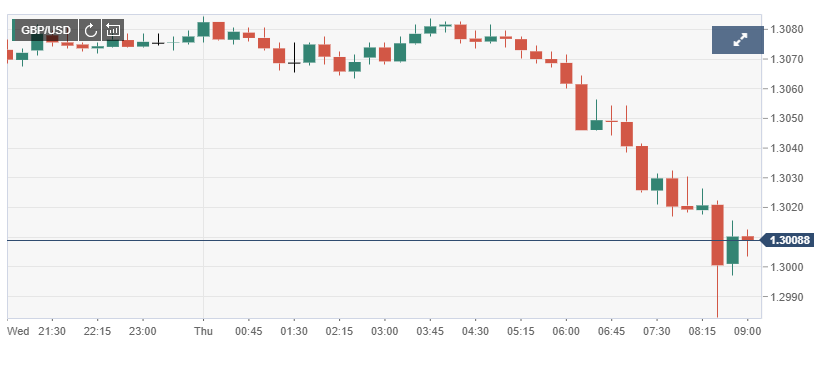This screenshot has height=369, width=818.
Task: Click the 23:00 time axis label
Action: (142, 331)
